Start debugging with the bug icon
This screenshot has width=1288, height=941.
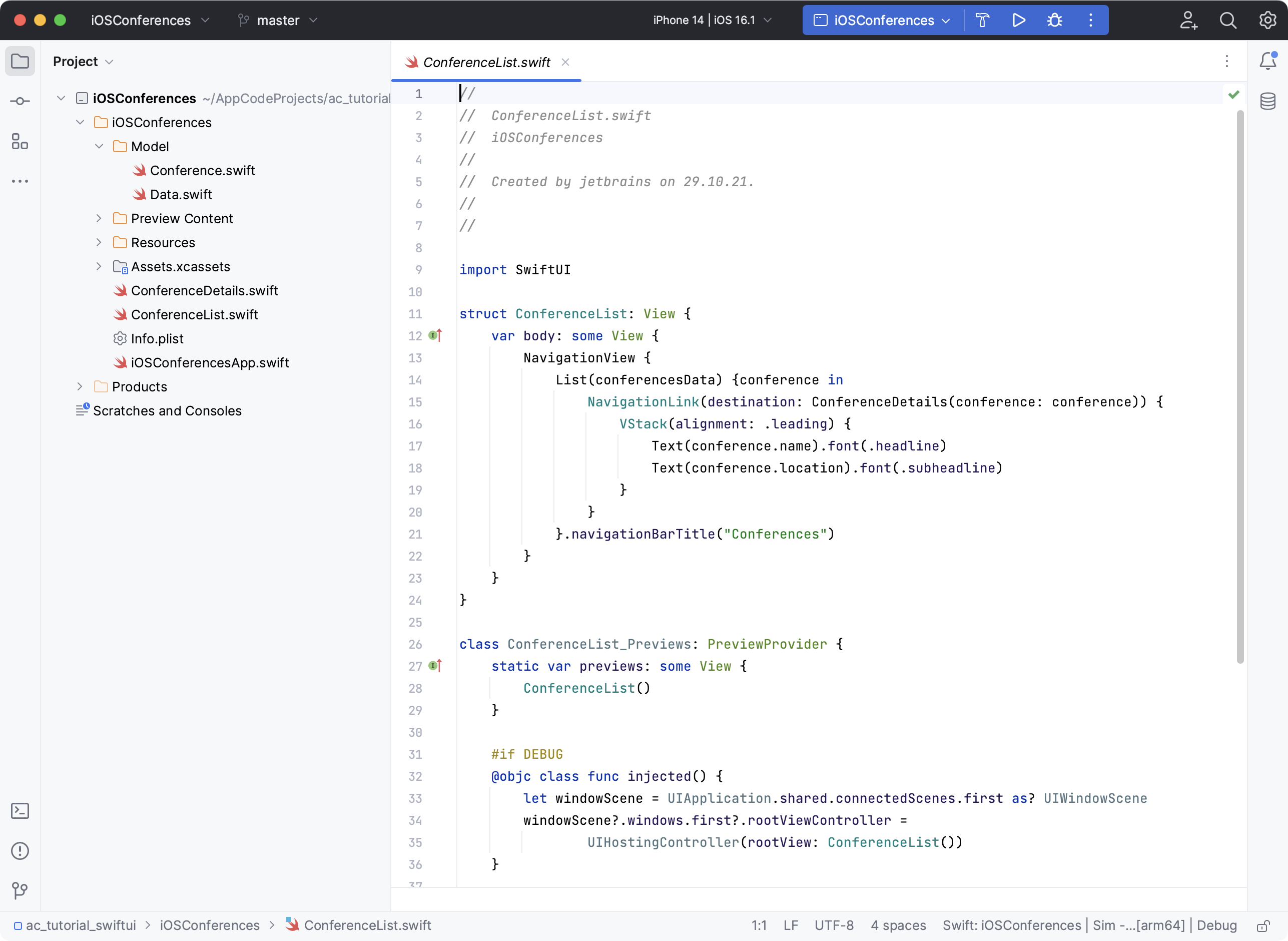(1054, 21)
